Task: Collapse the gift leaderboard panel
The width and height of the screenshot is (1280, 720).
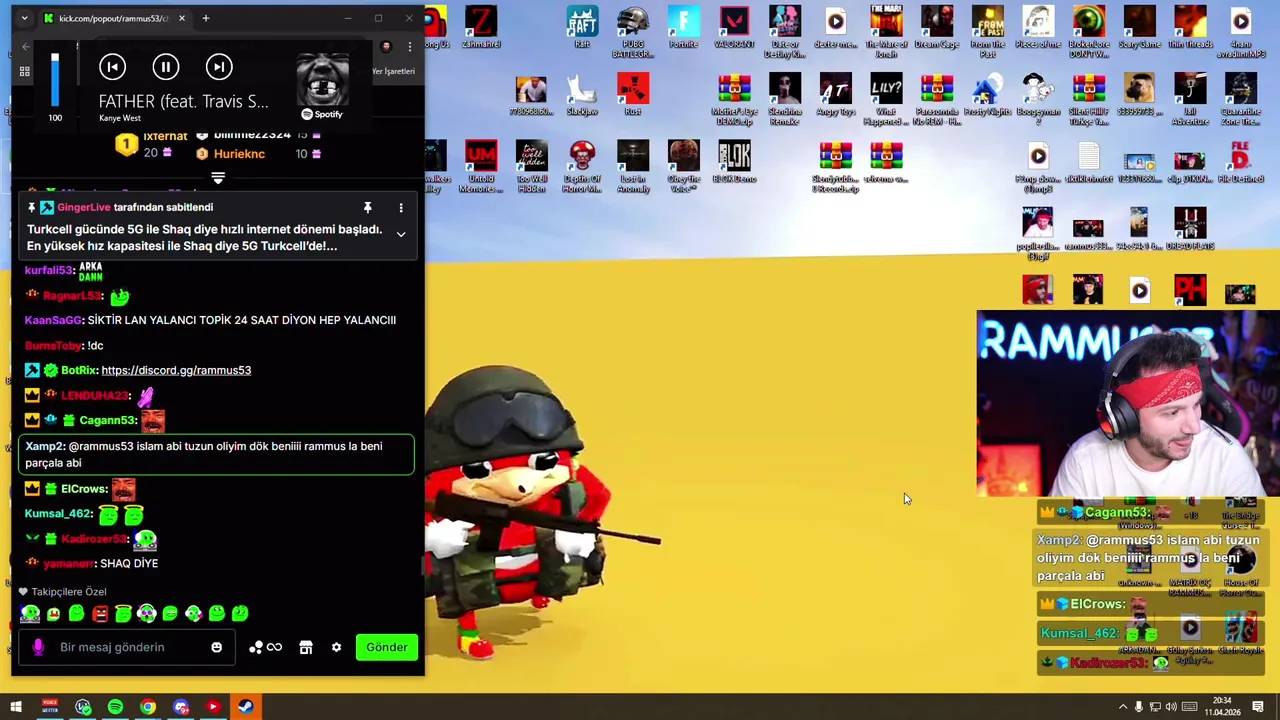Action: (218, 178)
